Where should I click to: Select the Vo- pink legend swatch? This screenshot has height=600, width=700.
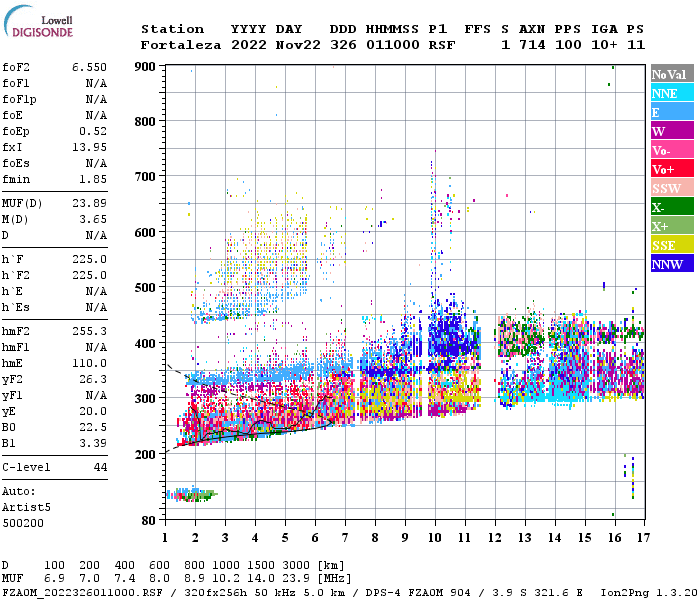672,150
